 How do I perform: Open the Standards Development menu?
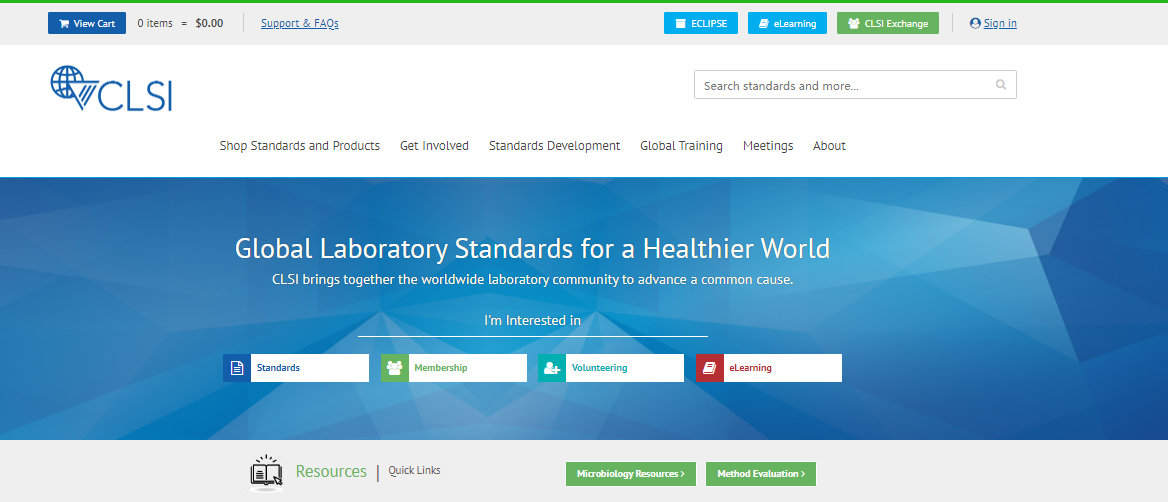(554, 146)
